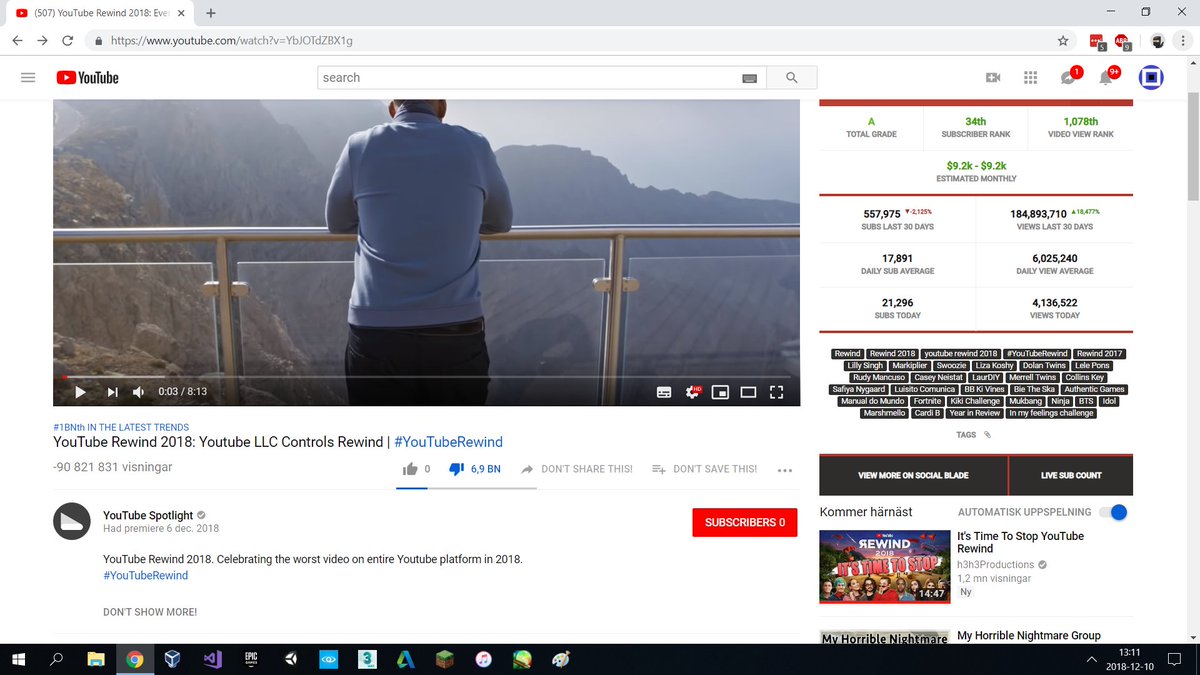Expand description with DON'T SHOW MORE!
The image size is (1200, 675).
150,612
